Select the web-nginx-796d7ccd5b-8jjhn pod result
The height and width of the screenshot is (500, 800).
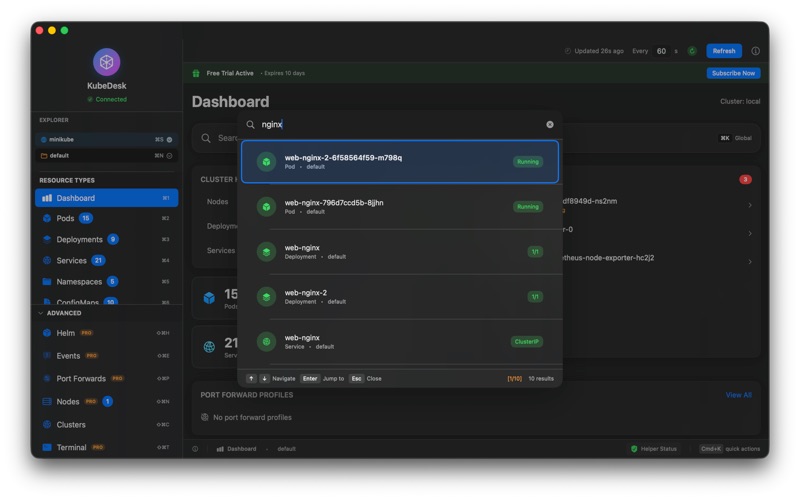point(400,207)
